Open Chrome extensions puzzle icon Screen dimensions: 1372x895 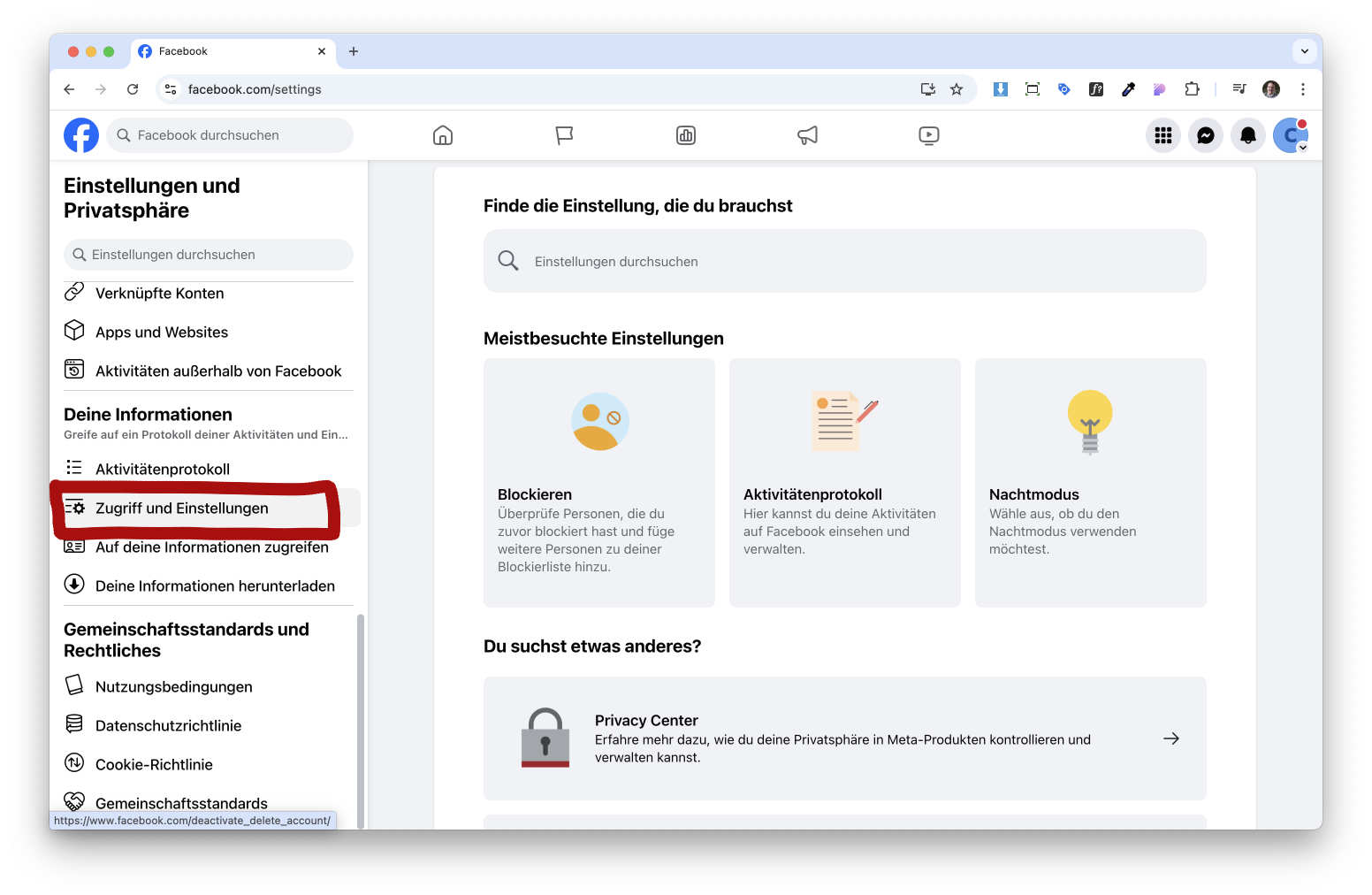[x=1192, y=89]
